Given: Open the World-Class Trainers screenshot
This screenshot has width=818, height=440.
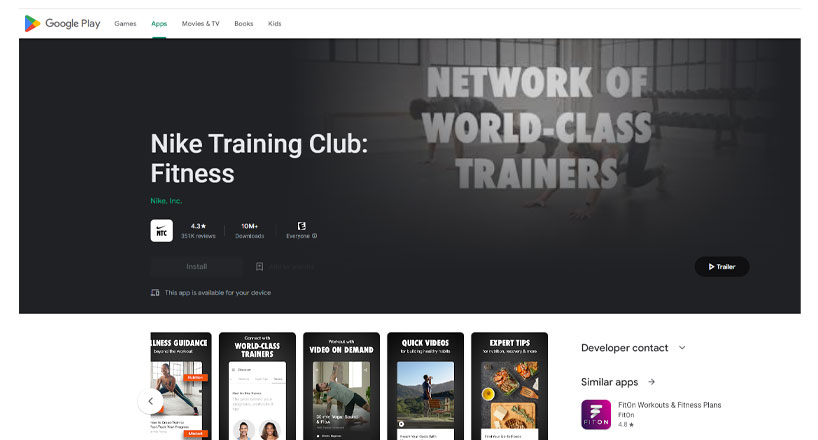Looking at the screenshot, I should point(257,386).
